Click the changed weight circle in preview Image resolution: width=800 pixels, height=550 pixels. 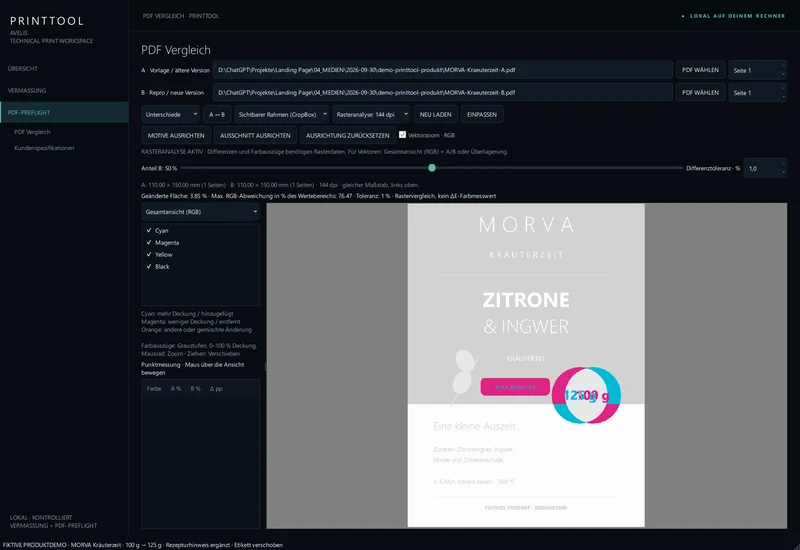click(x=586, y=395)
